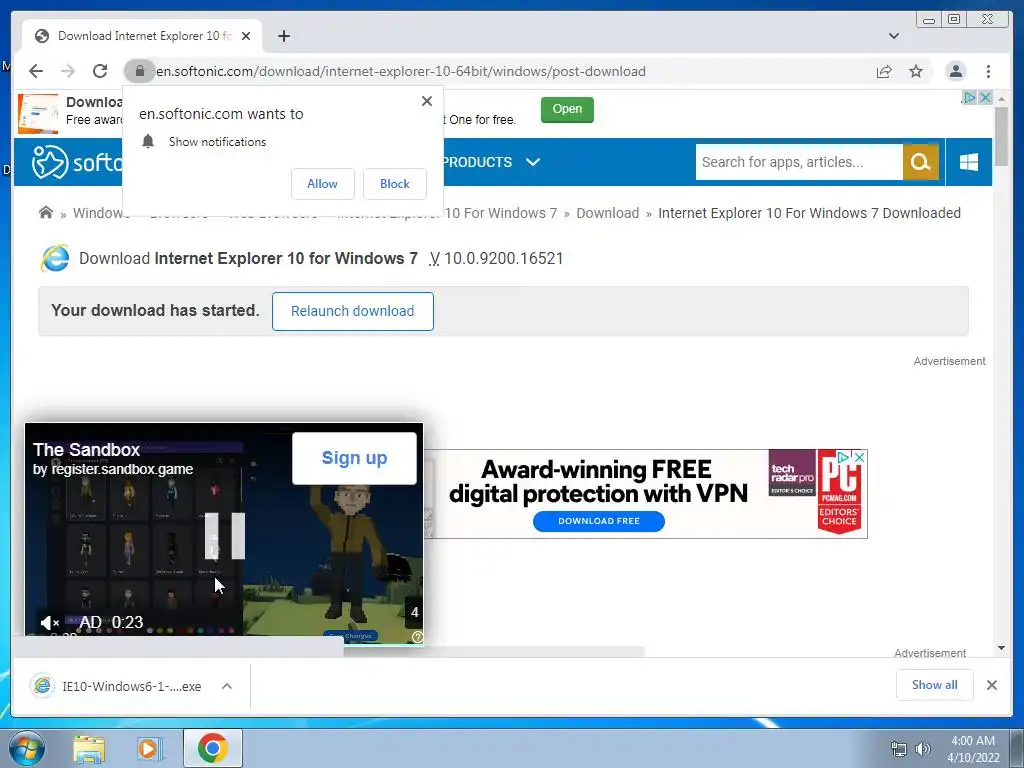Click the taskbar clock showing 4:00 AM
The height and width of the screenshot is (768, 1024).
(x=973, y=749)
